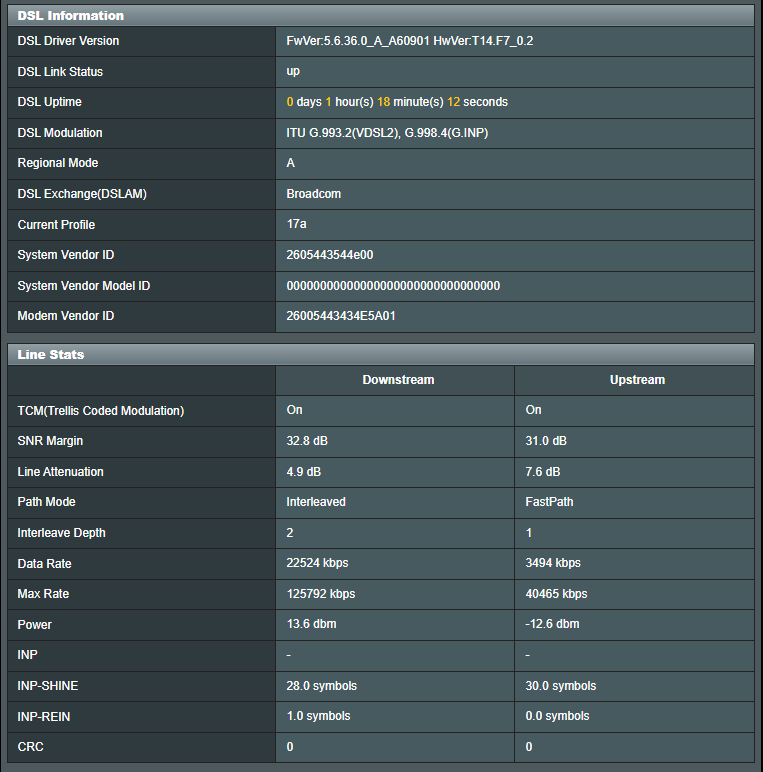Click the profile value 17a
Screen dimensions: 763x772
[296, 224]
